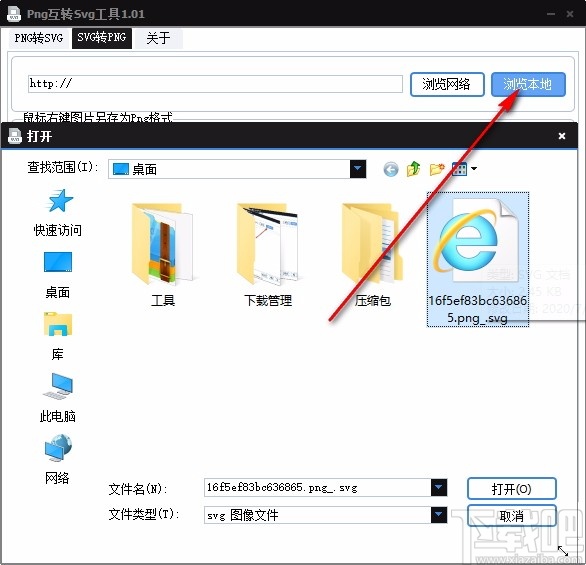The image size is (586, 565).
Task: Click the 桌面 location combo box
Action: tap(237, 169)
